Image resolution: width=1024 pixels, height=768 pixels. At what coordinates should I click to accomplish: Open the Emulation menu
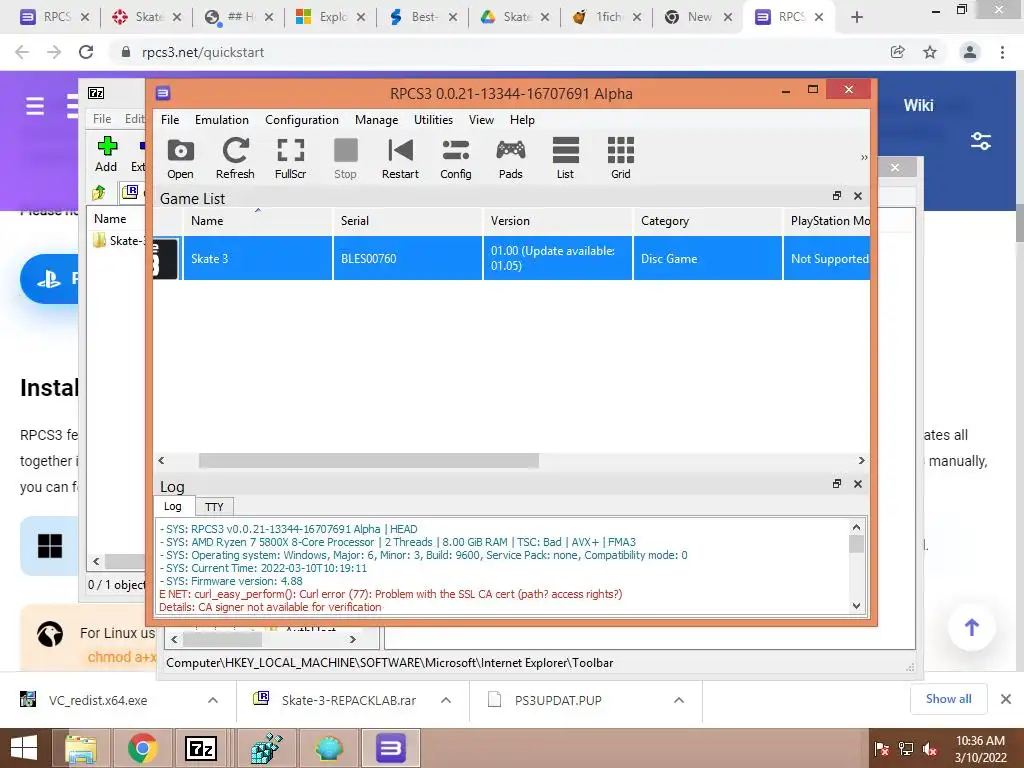tap(221, 120)
